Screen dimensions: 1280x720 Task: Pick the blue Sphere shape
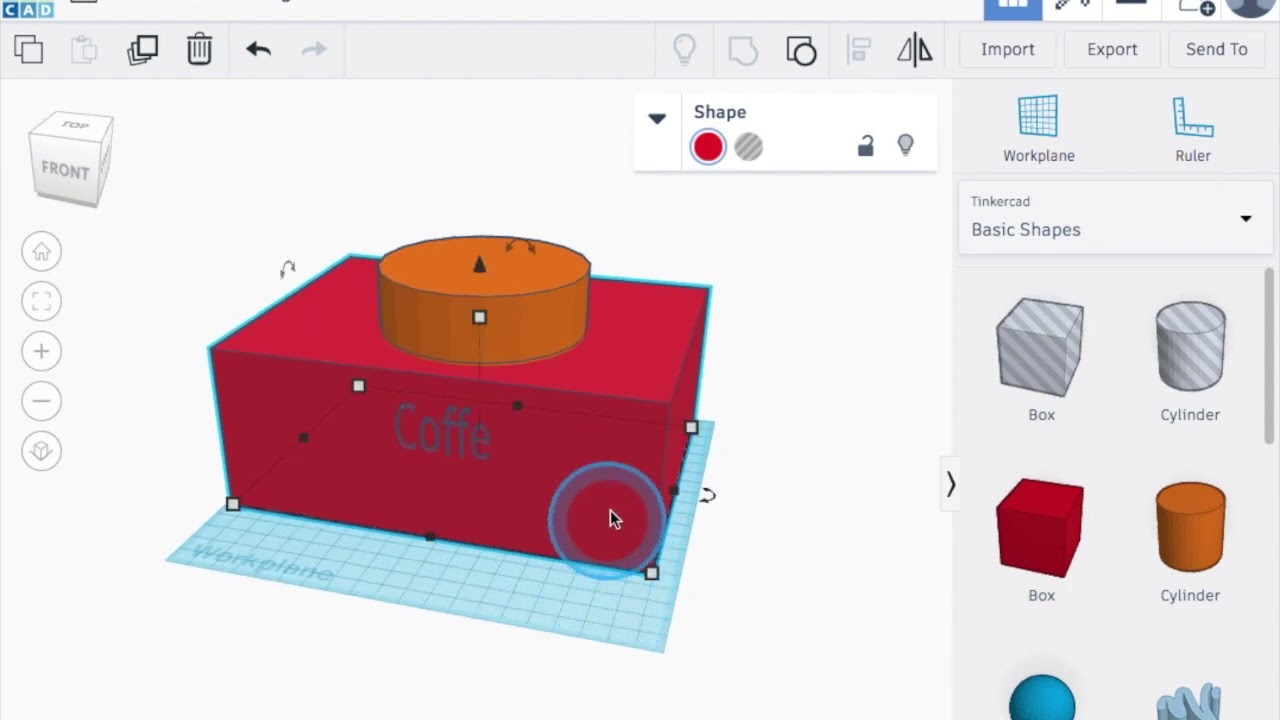(x=1041, y=698)
